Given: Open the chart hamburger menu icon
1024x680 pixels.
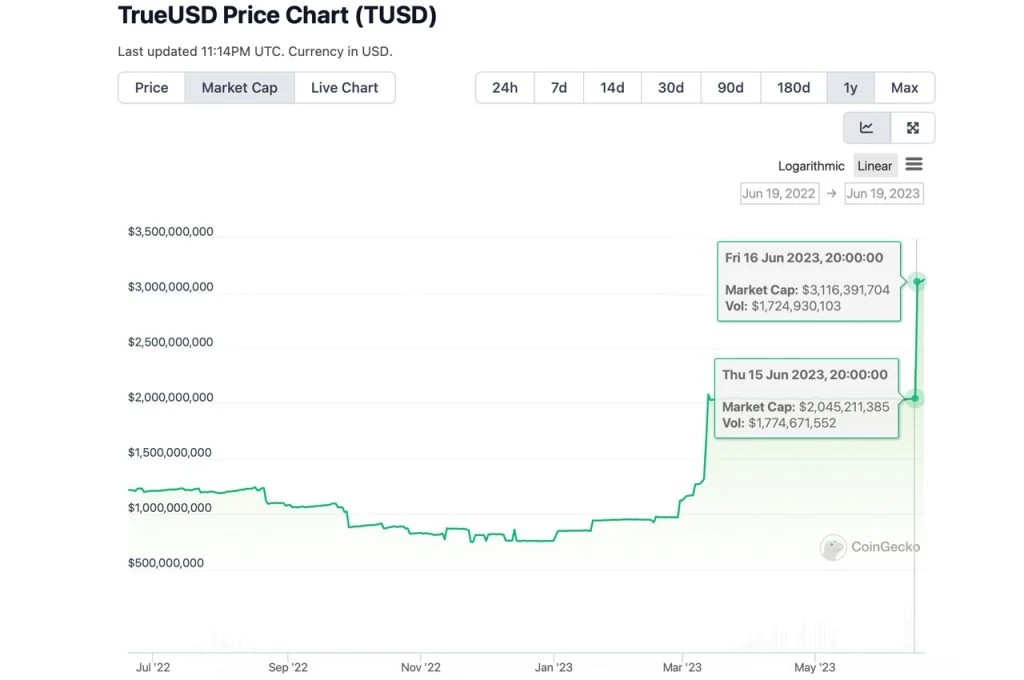Looking at the screenshot, I should pos(914,165).
